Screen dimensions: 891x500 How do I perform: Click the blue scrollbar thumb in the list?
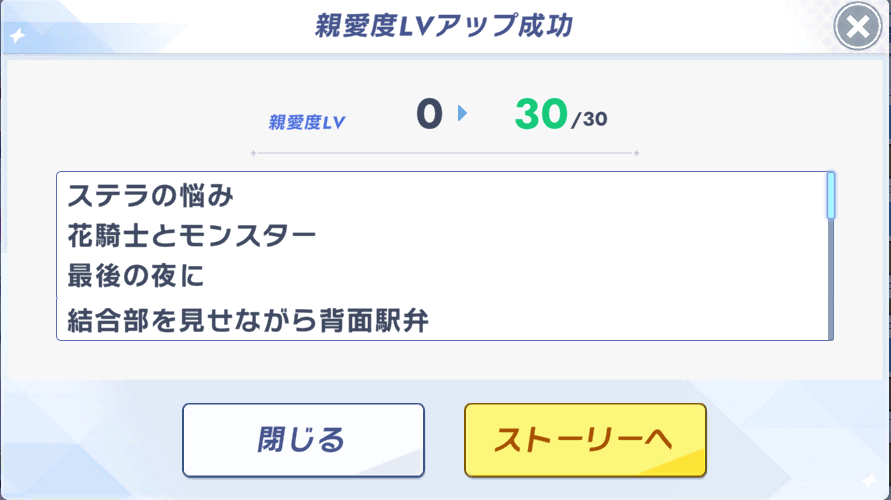click(830, 195)
